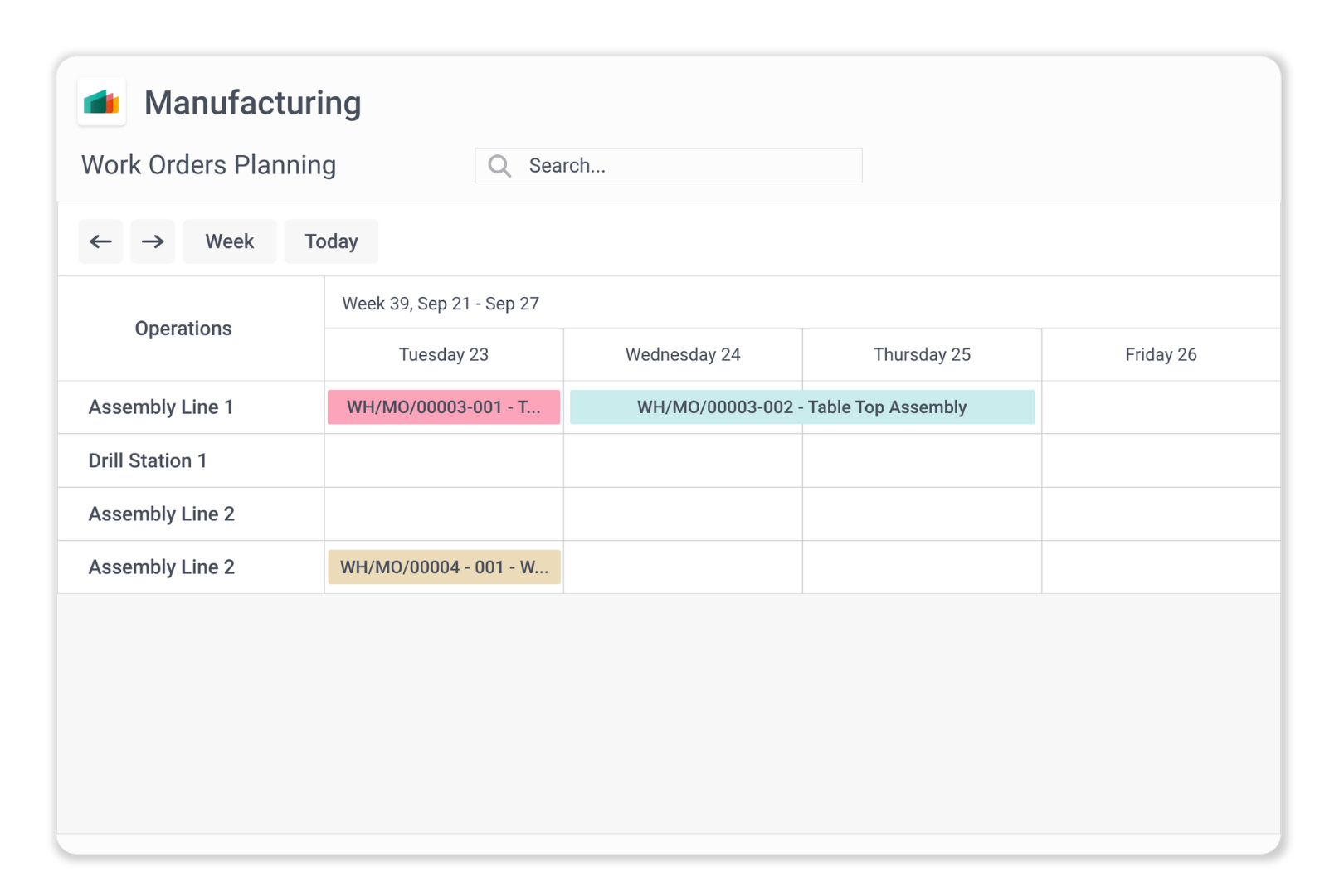This screenshot has width=1344, height=896.
Task: Click Week 39, Sep 21 - Sep 27 header
Action: coord(441,304)
